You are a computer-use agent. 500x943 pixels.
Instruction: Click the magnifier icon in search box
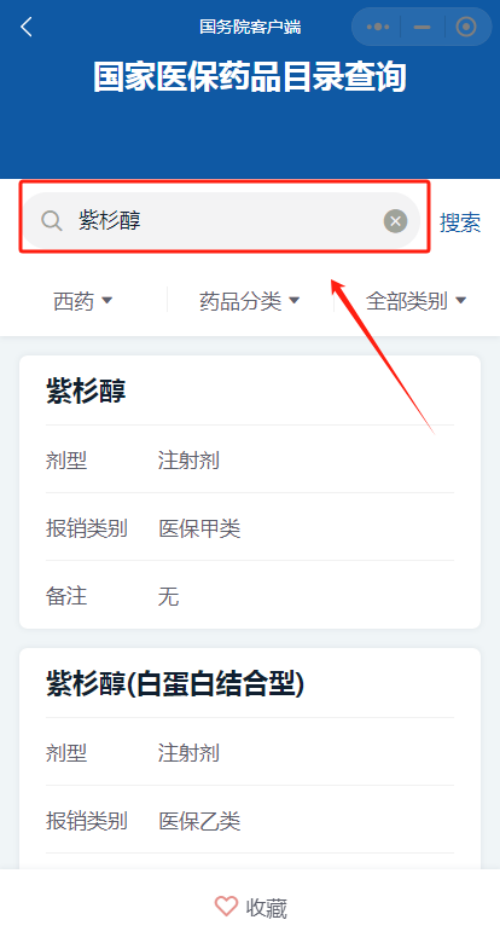pos(52,221)
